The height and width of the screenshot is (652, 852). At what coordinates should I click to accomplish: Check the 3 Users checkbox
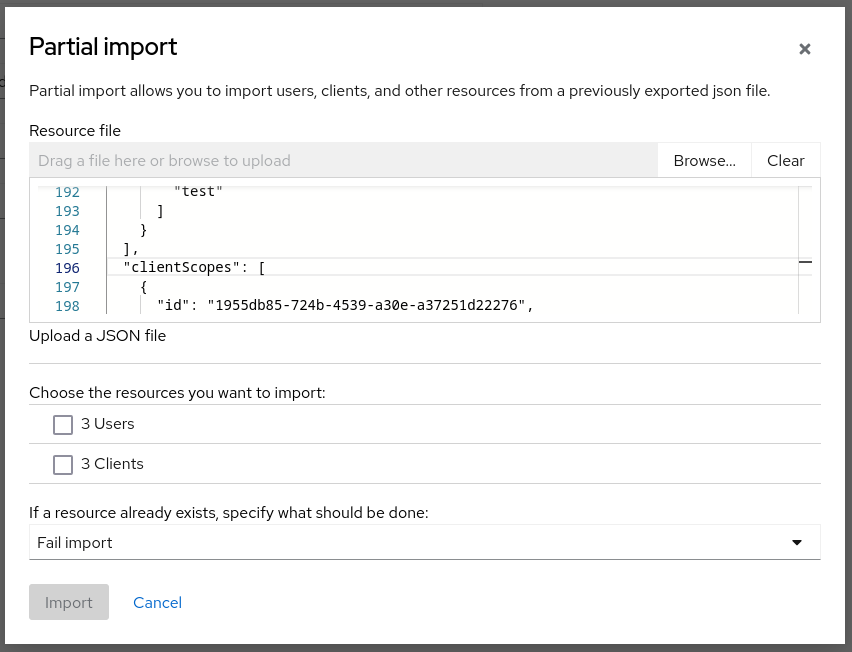pos(63,424)
